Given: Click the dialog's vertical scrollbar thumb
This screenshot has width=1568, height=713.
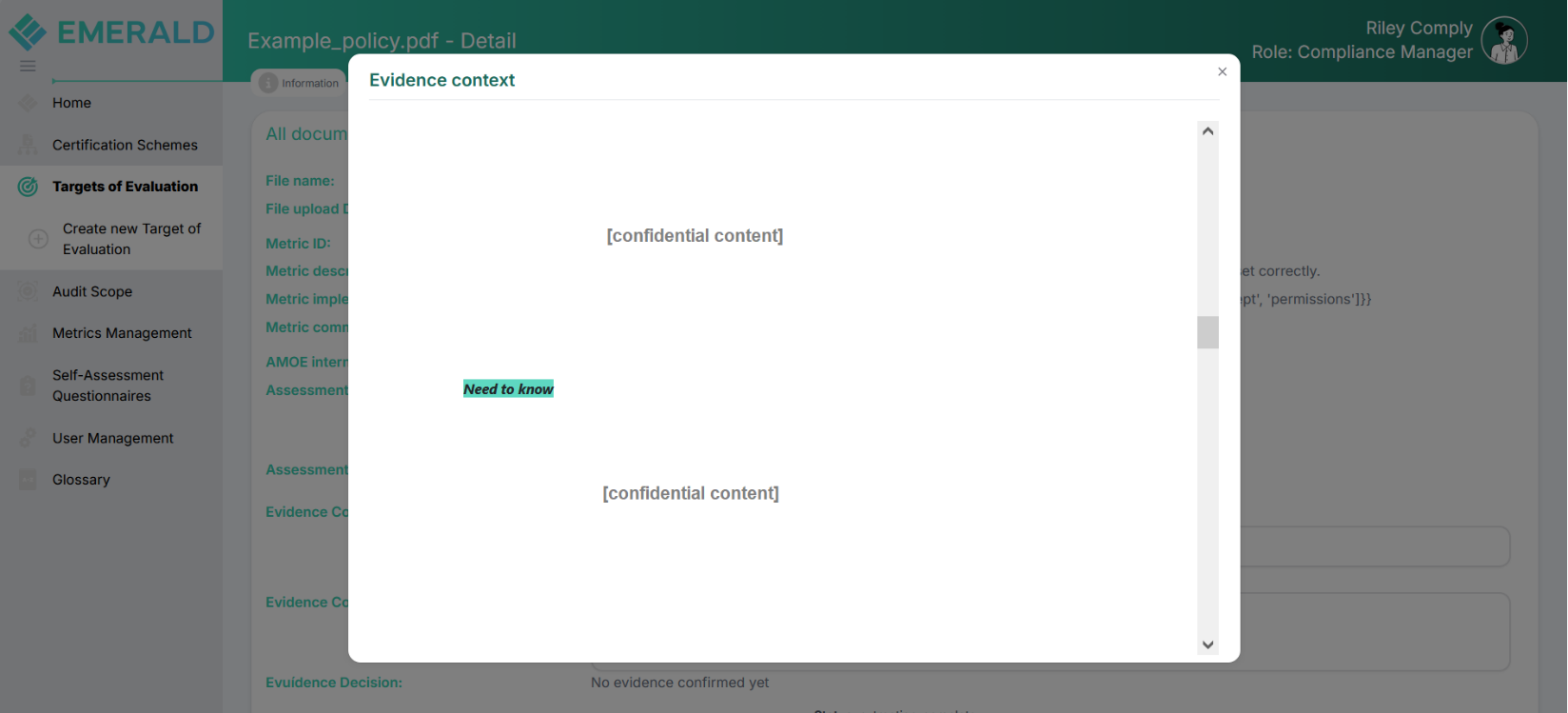Looking at the screenshot, I should click(1208, 332).
